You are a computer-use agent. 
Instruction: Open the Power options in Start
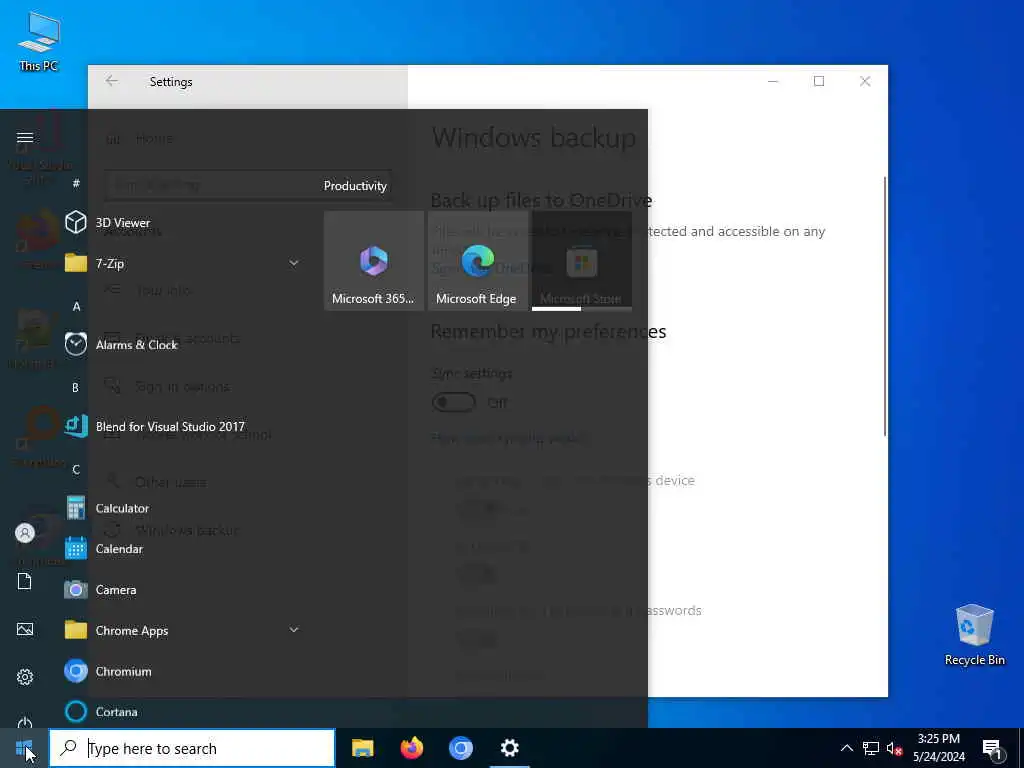coord(25,722)
